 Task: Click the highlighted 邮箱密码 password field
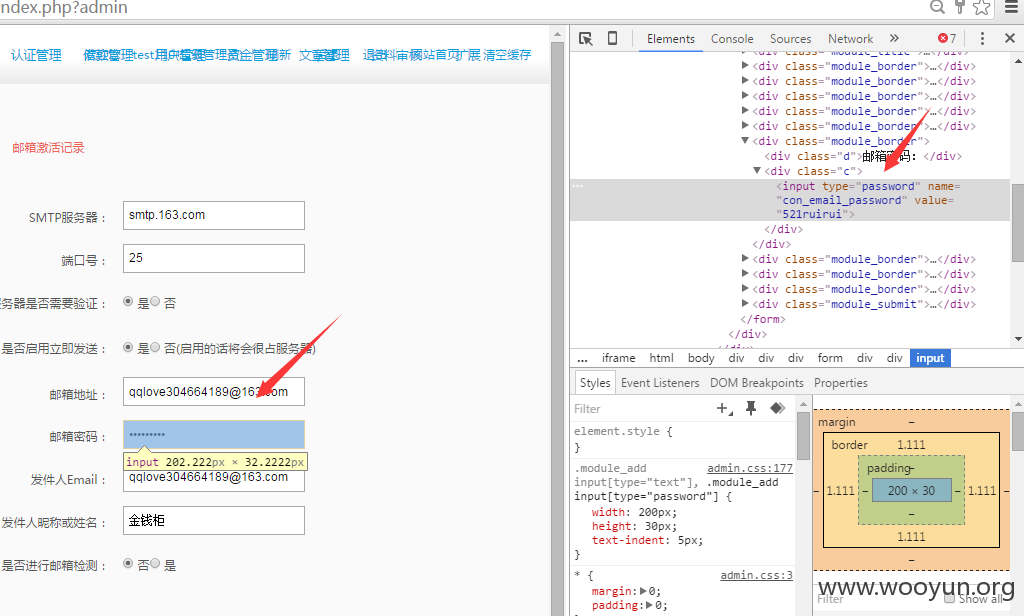214,435
